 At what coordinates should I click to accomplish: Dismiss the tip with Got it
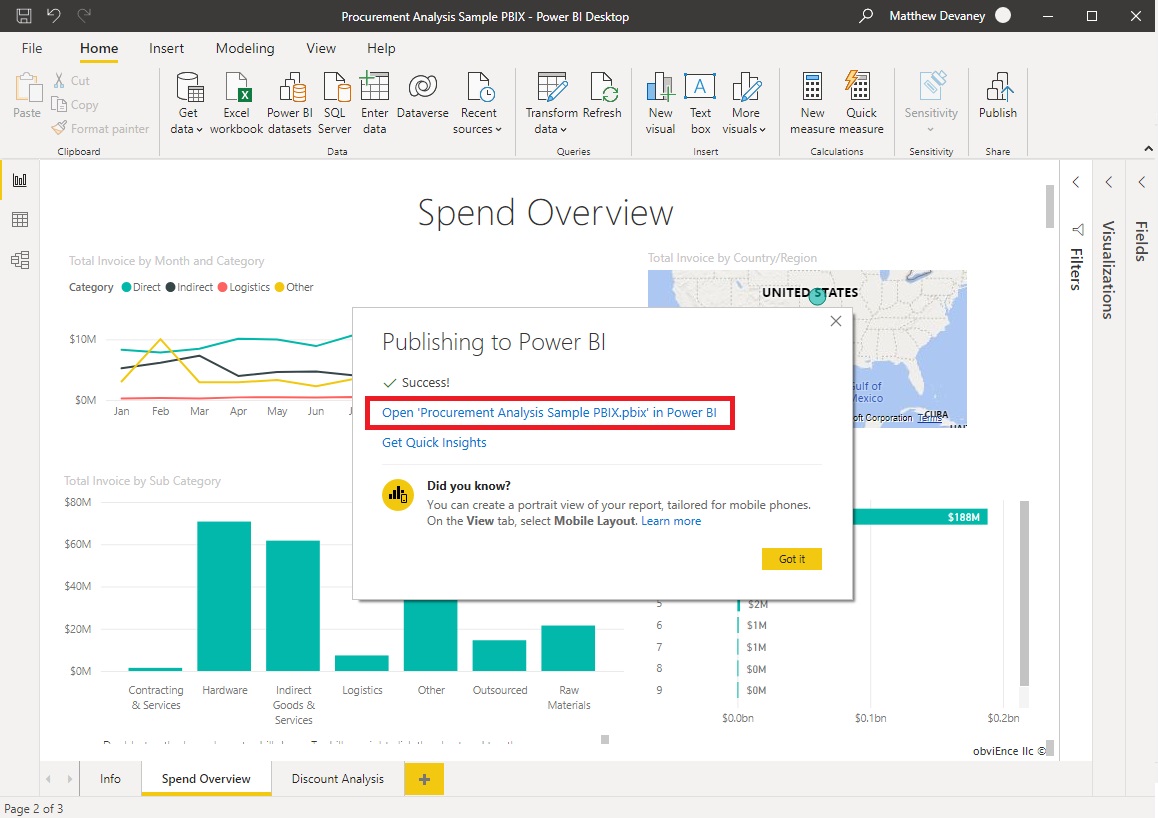pos(791,559)
